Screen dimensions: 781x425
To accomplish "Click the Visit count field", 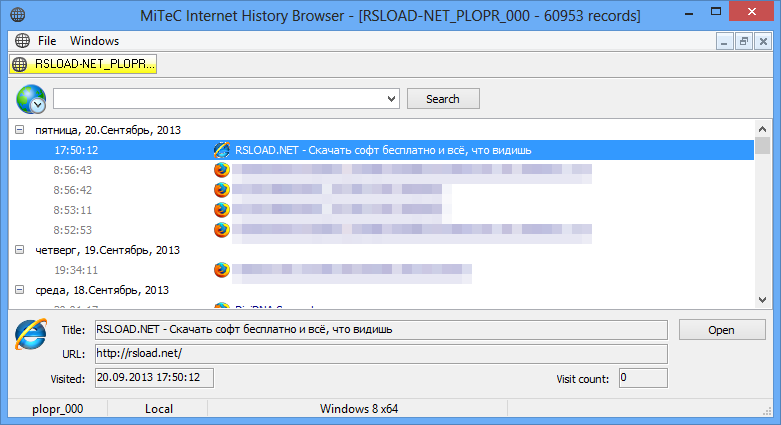I will click(643, 378).
